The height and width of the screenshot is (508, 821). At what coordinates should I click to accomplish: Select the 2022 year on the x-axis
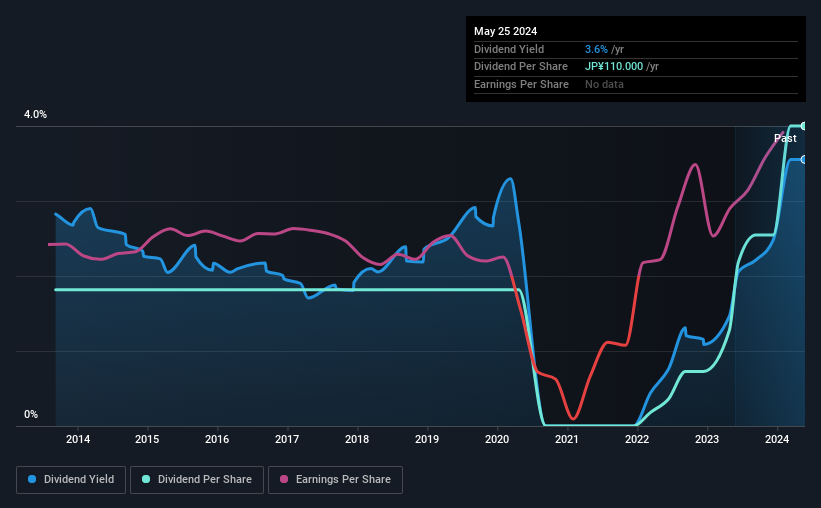tap(637, 439)
